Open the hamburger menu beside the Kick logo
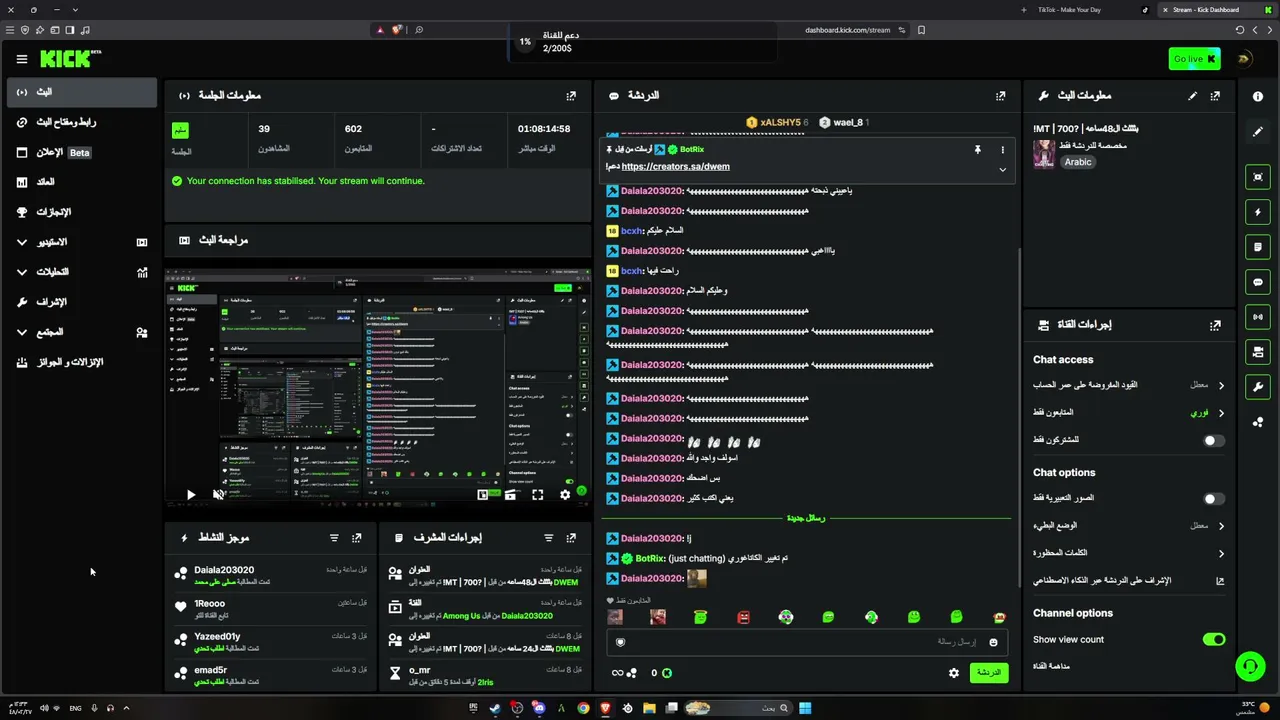The height and width of the screenshot is (720, 1280). pos(22,59)
